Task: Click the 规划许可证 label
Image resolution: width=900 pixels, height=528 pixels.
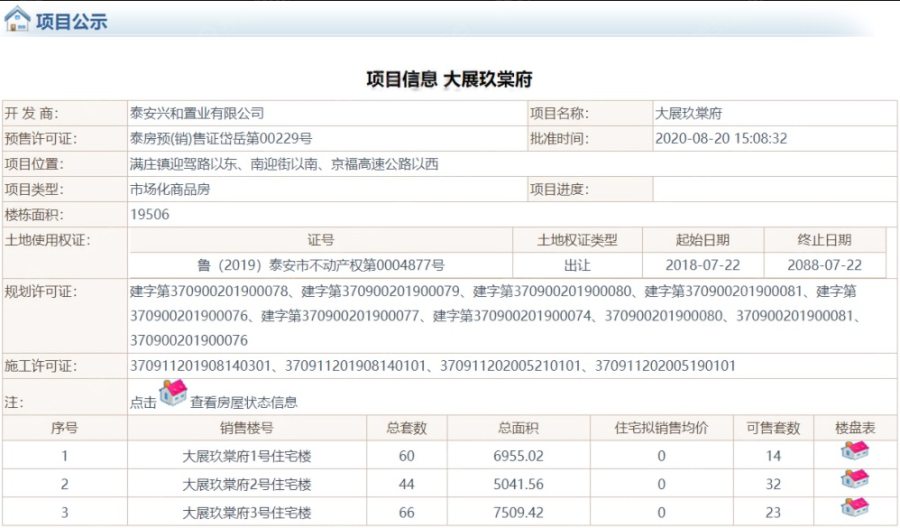Action: pos(41,292)
